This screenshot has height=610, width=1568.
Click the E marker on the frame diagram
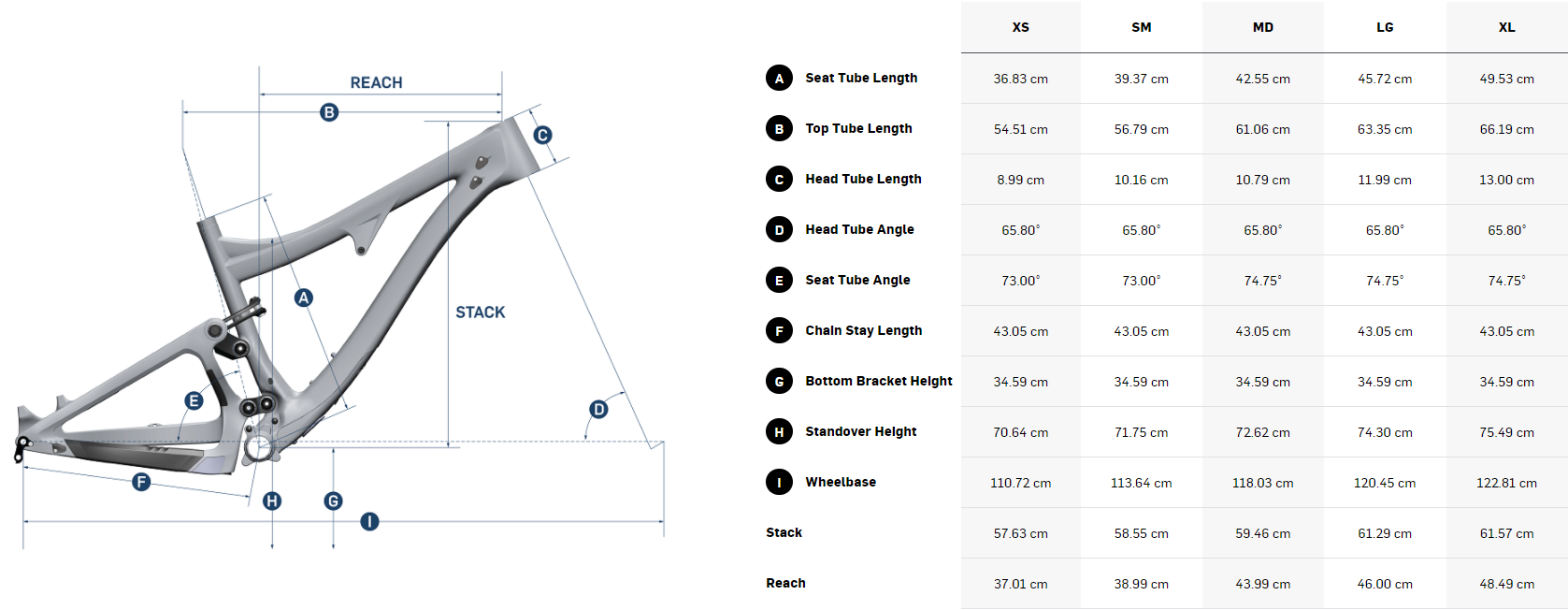(194, 401)
